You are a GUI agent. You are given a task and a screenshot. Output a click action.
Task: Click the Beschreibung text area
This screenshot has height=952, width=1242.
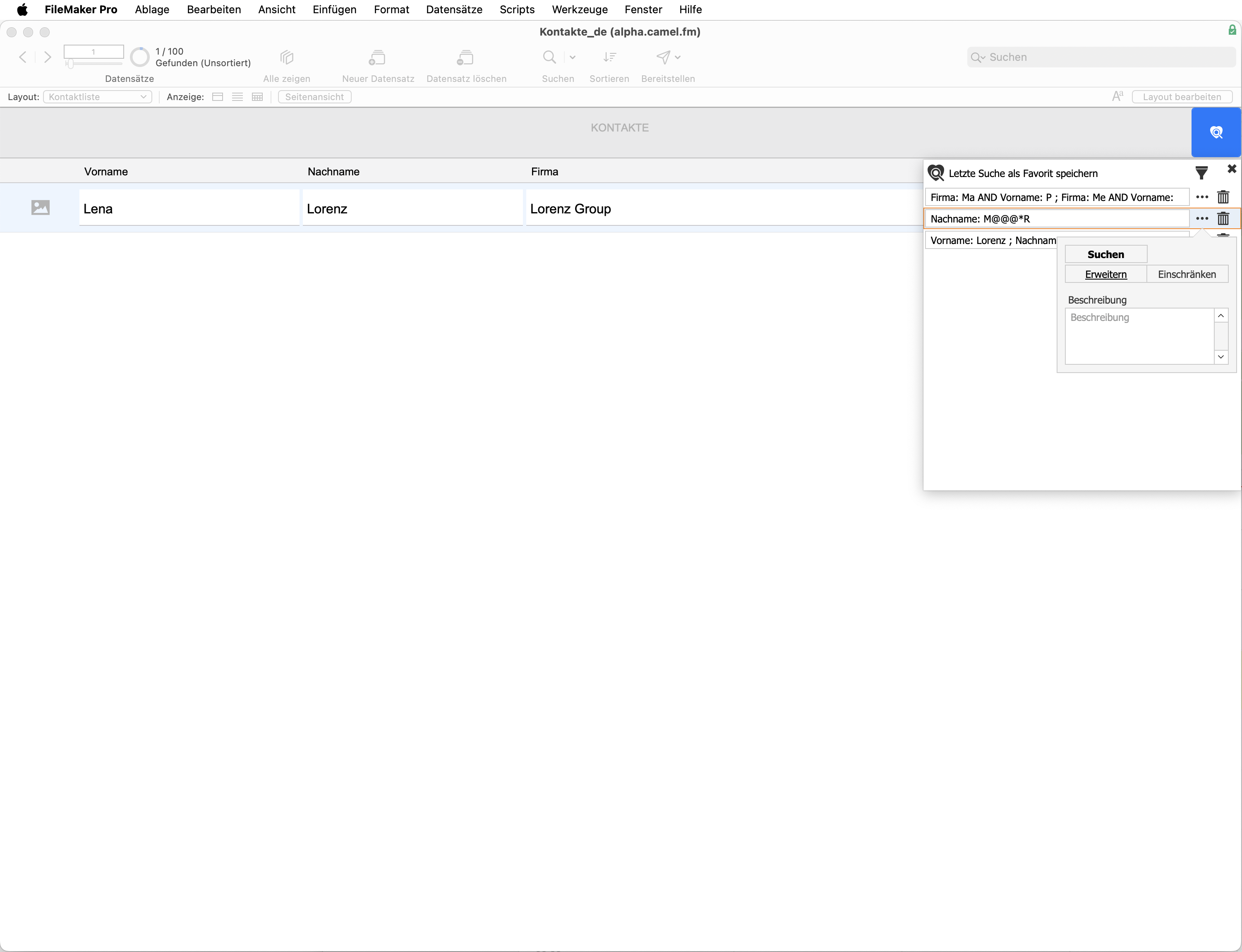pos(1139,336)
